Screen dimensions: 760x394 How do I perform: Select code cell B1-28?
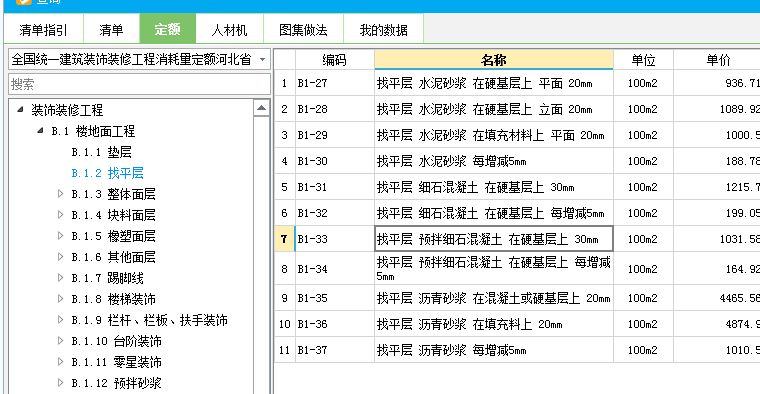pyautogui.click(x=334, y=109)
